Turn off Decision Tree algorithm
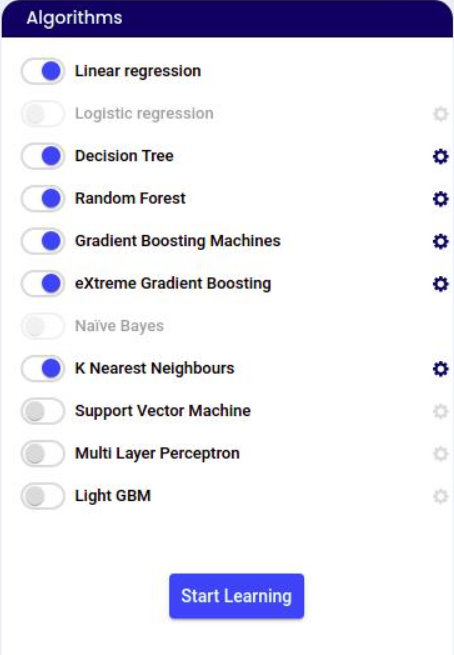 [x=43, y=156]
